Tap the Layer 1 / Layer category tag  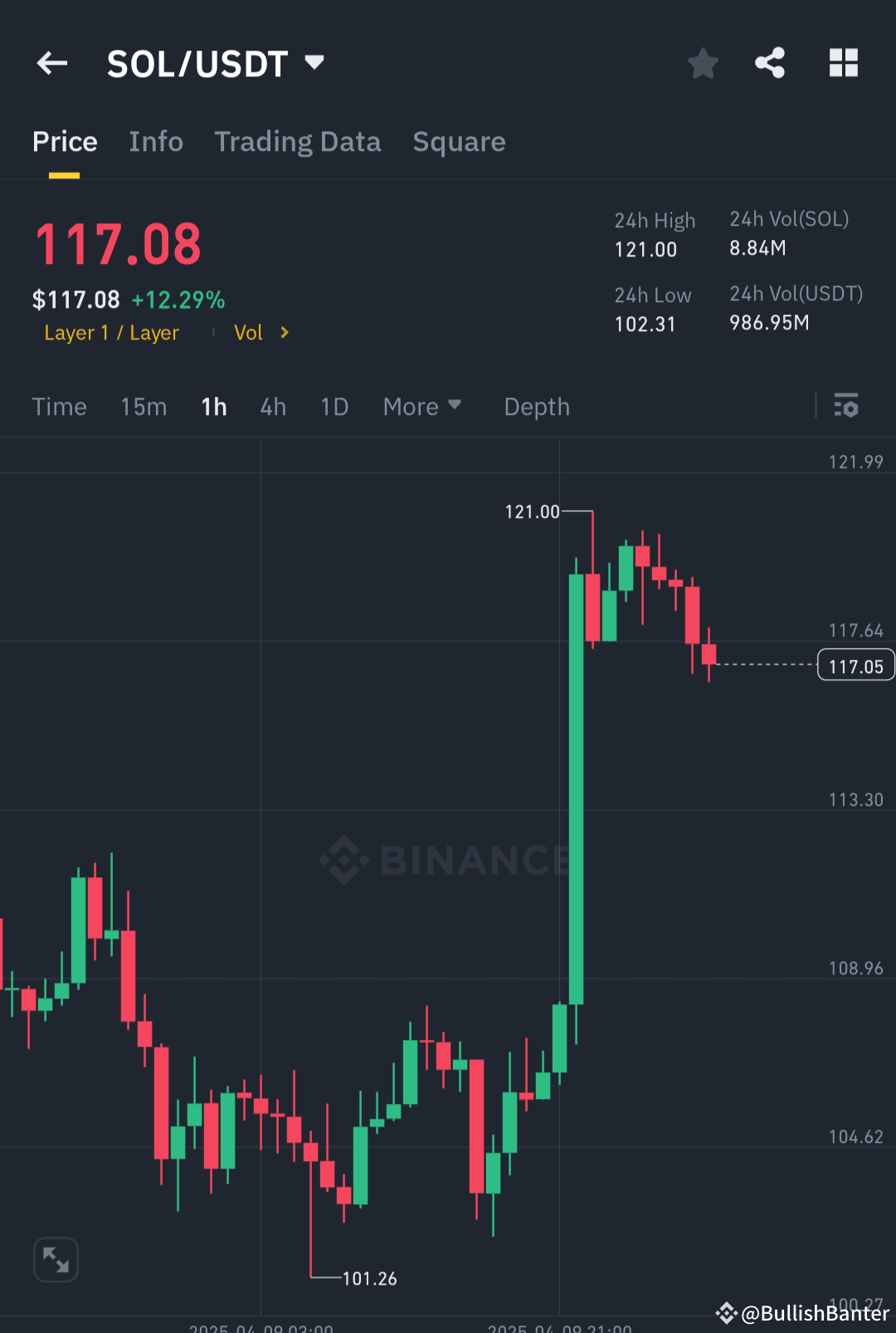(x=111, y=332)
